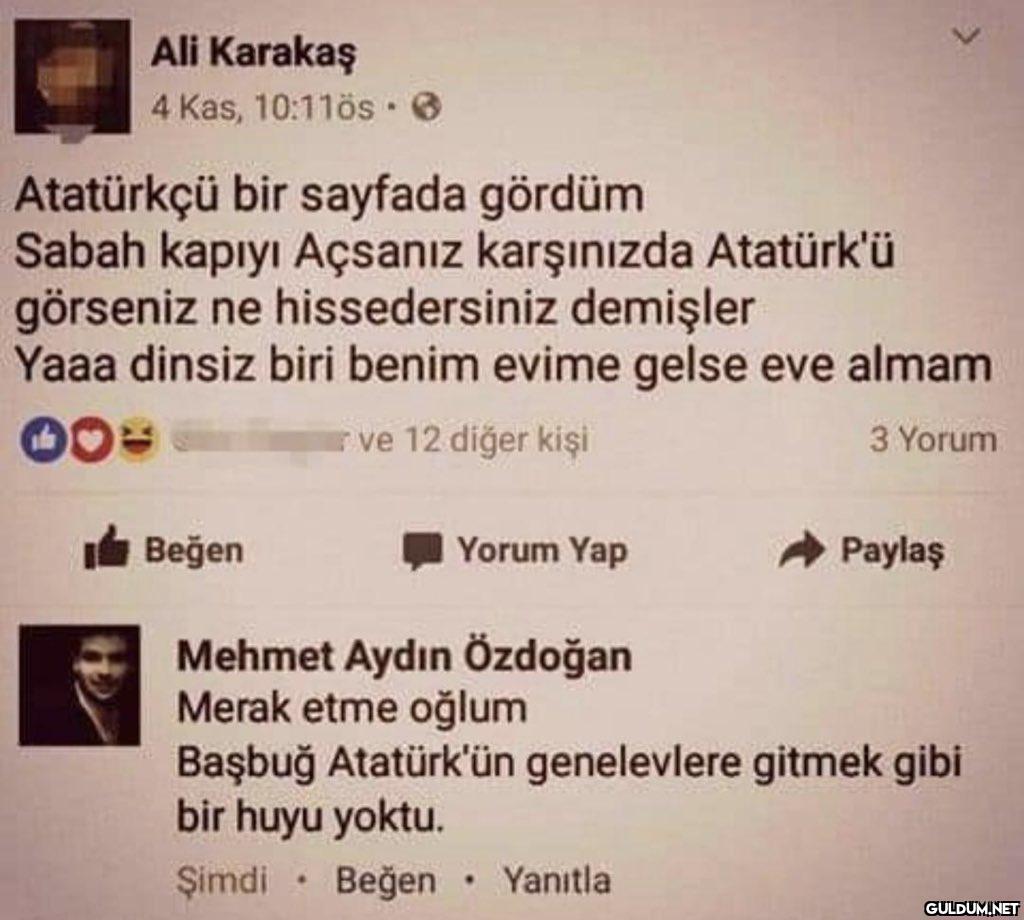Open the post options chevron menu

point(967,37)
